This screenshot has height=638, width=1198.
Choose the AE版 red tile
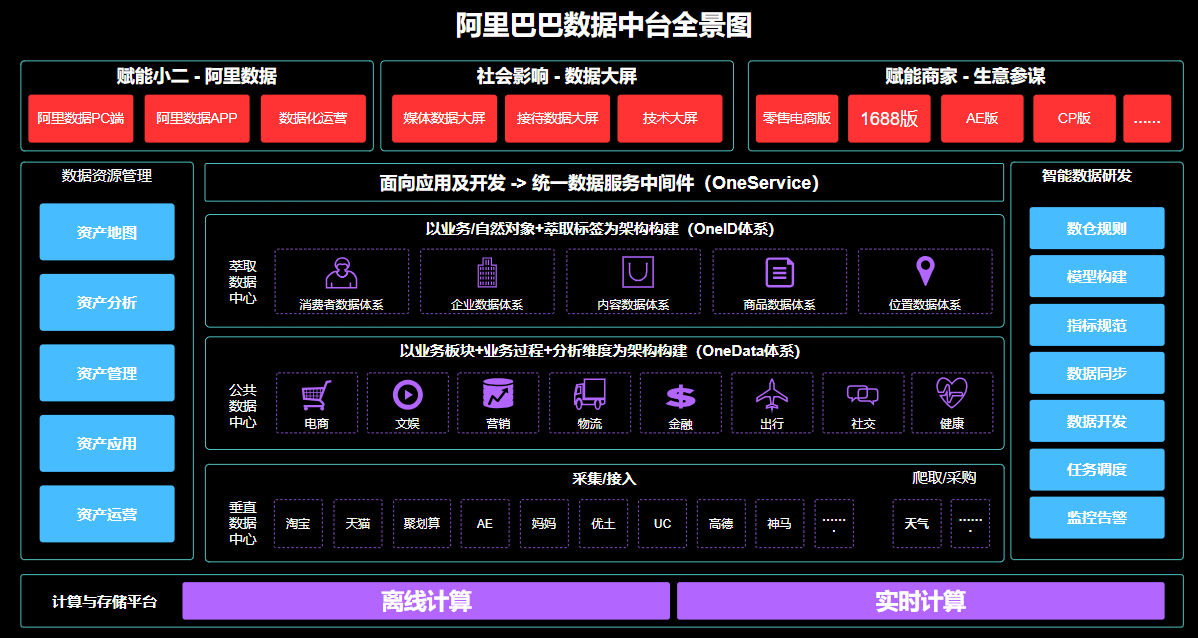coord(983,118)
